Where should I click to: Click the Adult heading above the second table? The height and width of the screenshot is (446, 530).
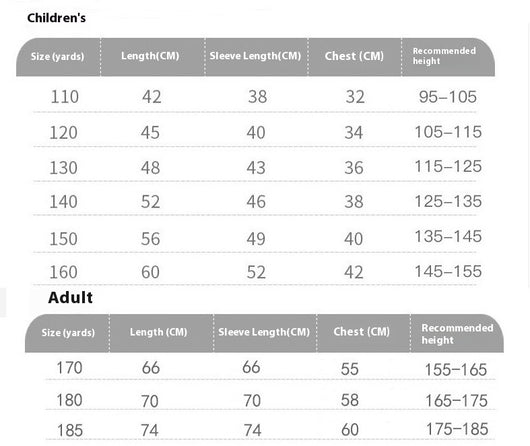click(x=70, y=298)
